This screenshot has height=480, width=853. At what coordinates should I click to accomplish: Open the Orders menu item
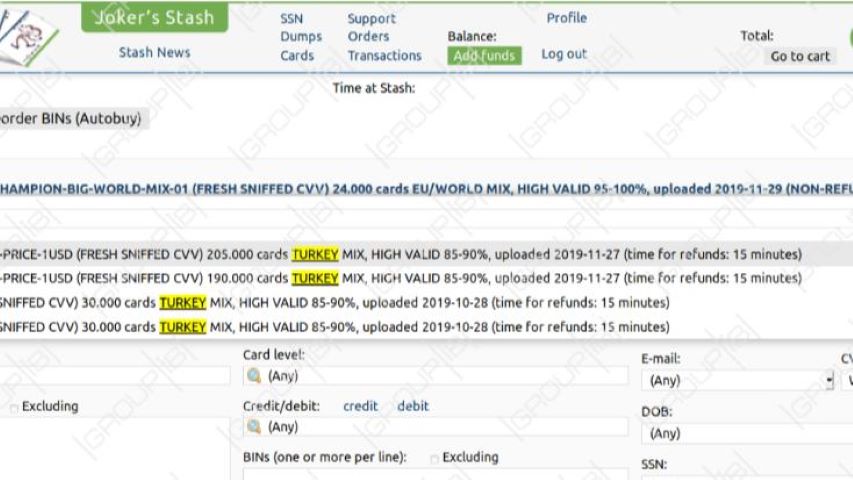[368, 36]
